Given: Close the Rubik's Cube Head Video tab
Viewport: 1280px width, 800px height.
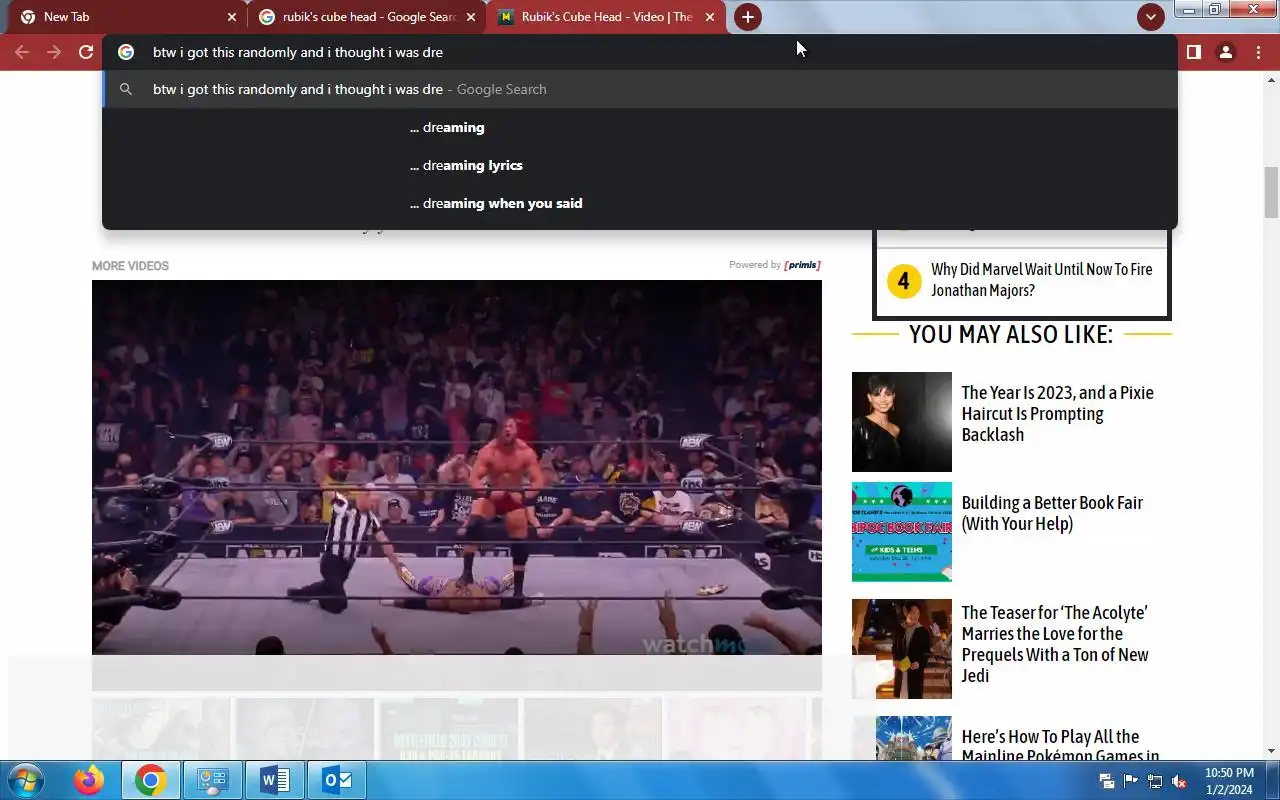Looking at the screenshot, I should [x=710, y=17].
